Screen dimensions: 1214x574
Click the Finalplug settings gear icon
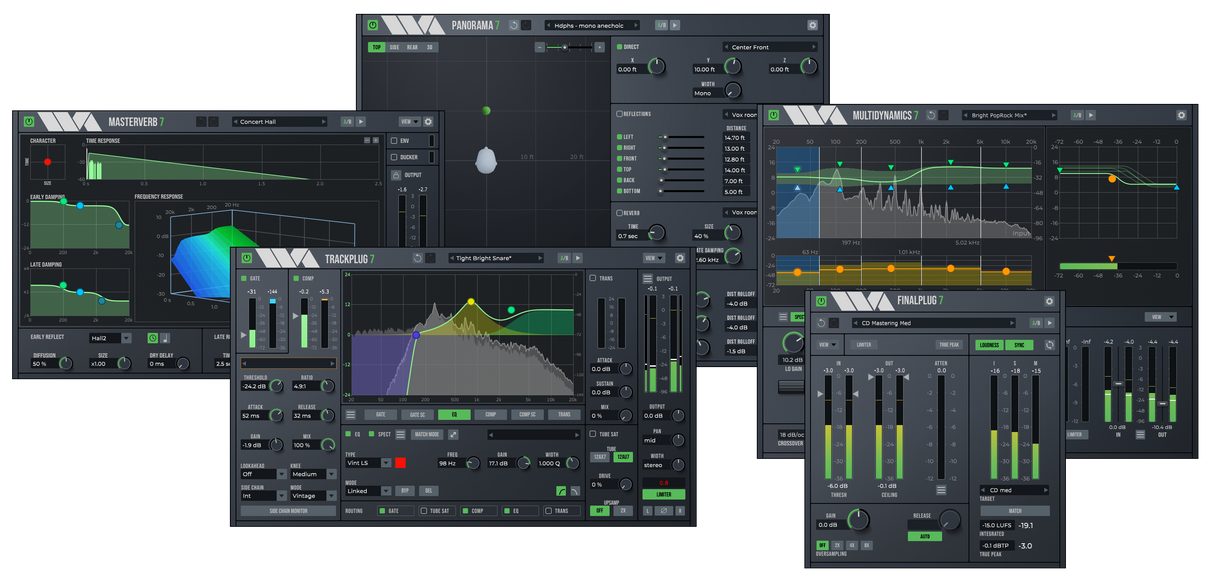pos(1049,301)
